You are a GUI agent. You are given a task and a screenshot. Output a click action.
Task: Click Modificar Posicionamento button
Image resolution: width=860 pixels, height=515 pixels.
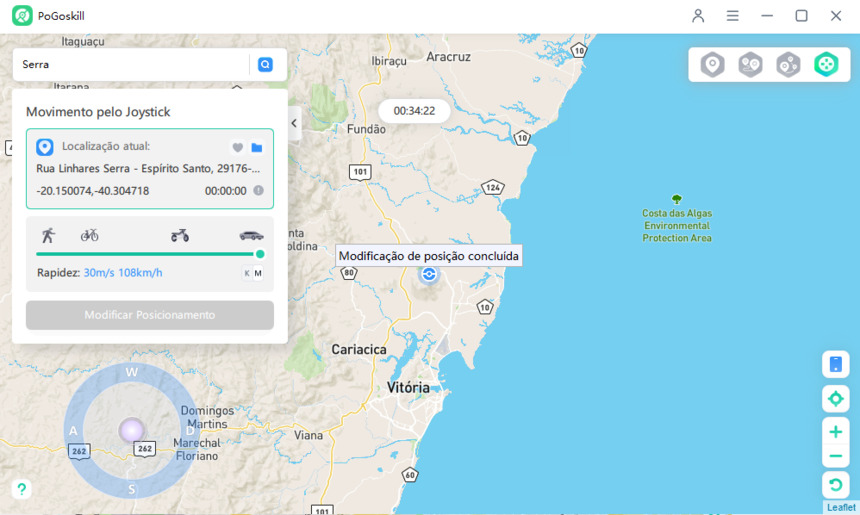[150, 315]
